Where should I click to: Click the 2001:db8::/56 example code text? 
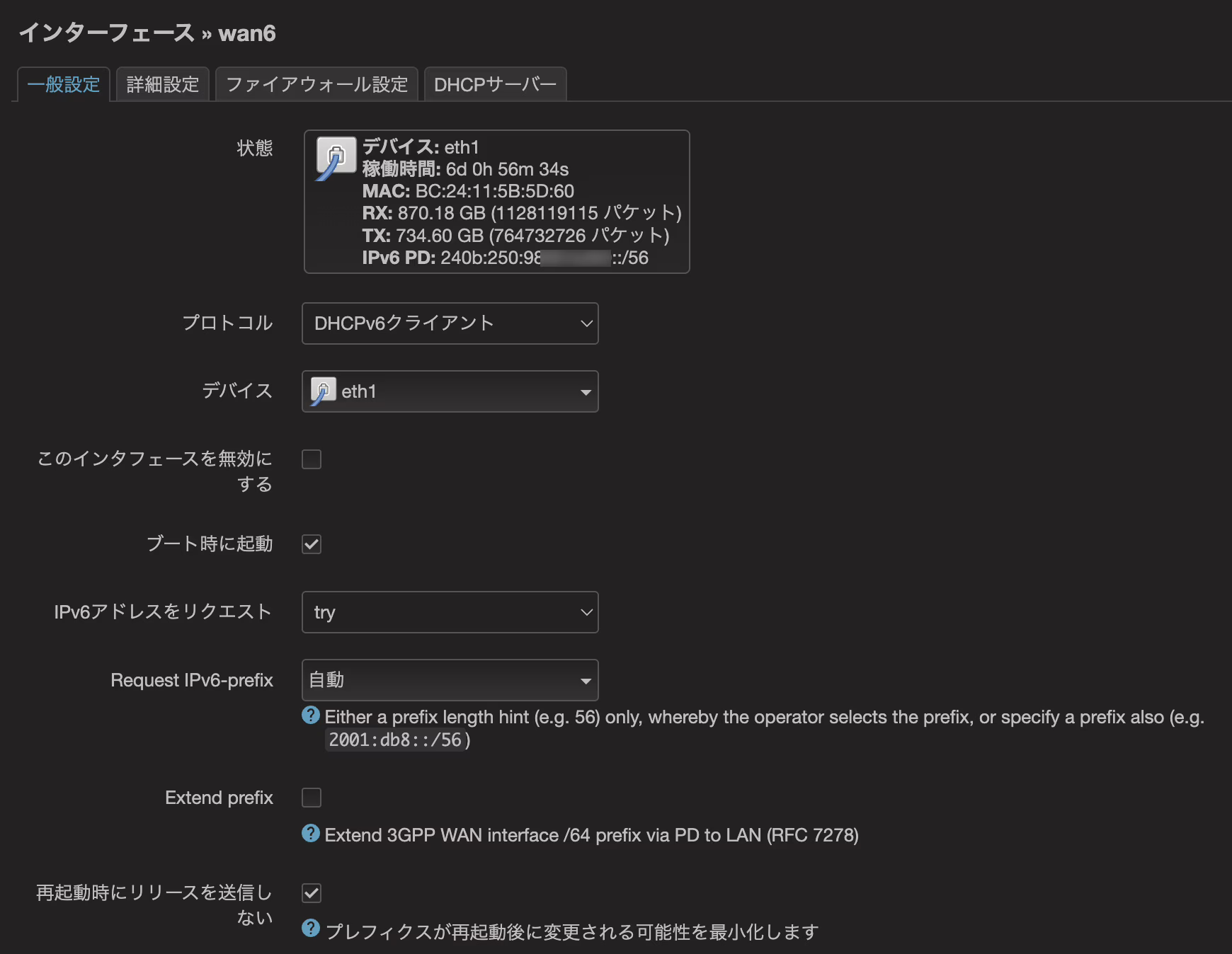pyautogui.click(x=395, y=740)
